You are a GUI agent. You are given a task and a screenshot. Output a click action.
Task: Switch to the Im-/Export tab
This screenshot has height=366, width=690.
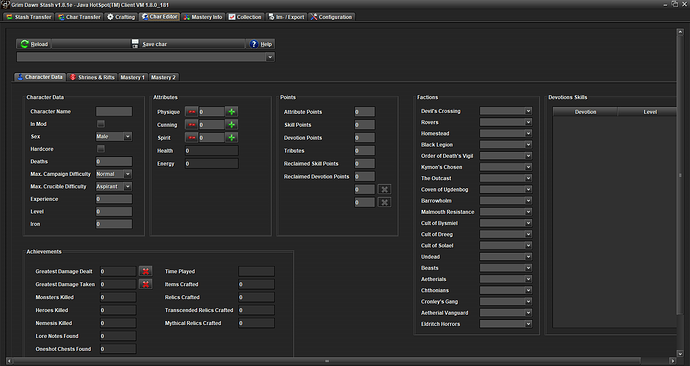coord(286,17)
